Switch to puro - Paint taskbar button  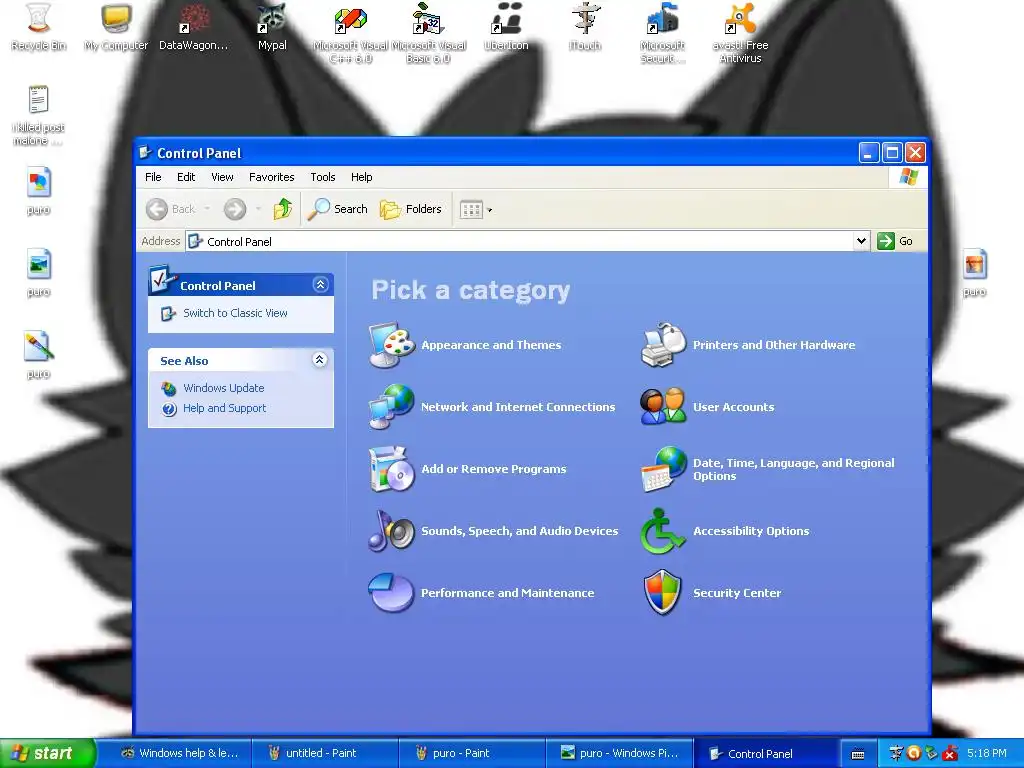click(471, 753)
